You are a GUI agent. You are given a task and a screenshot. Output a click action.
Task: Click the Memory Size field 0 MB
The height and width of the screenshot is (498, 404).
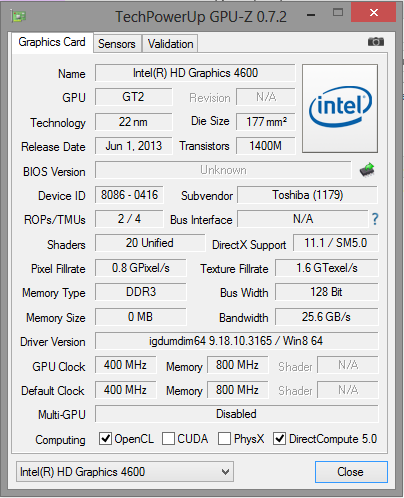coord(141,317)
